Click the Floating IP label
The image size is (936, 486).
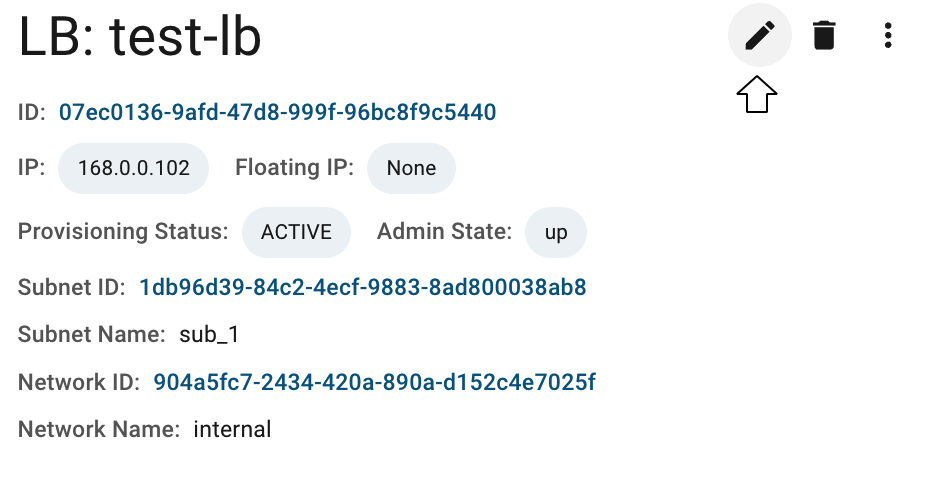[294, 168]
